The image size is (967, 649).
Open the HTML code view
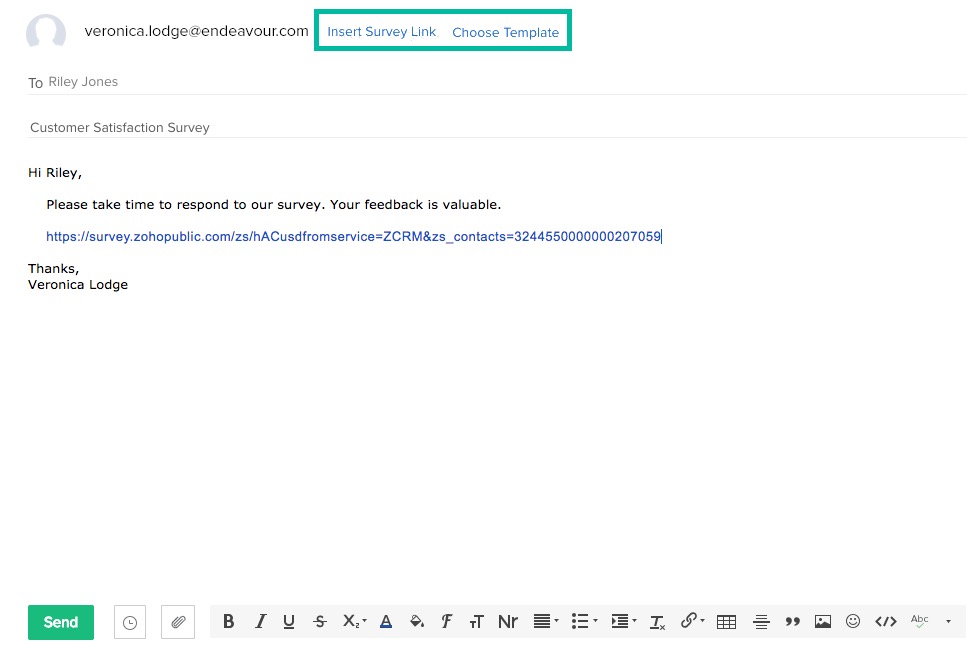tap(885, 621)
